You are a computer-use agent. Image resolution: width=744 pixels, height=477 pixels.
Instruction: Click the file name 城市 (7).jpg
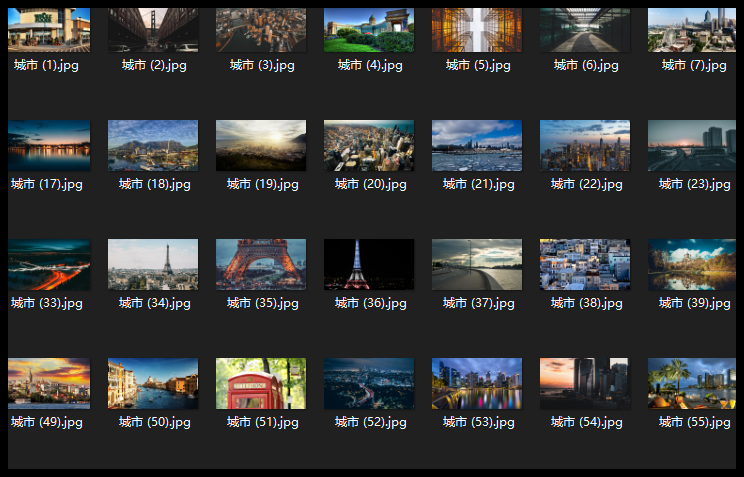click(694, 65)
